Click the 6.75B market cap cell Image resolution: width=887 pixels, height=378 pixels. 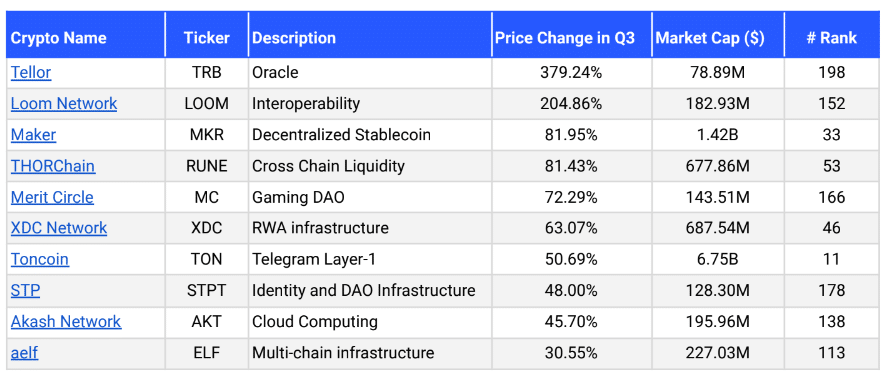[718, 259]
